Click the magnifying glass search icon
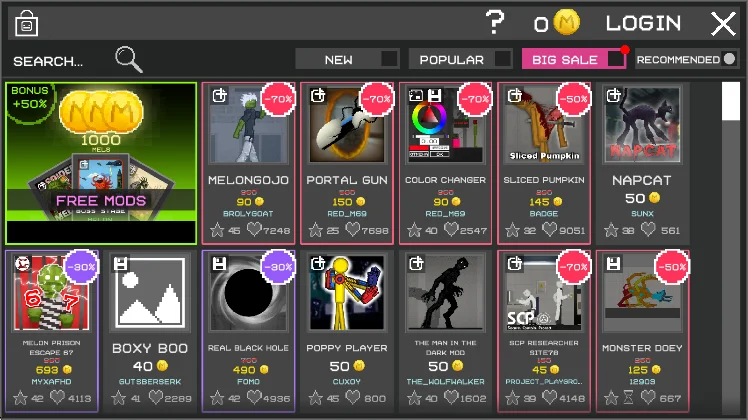Screen dimensions: 748x420 (x=129, y=60)
